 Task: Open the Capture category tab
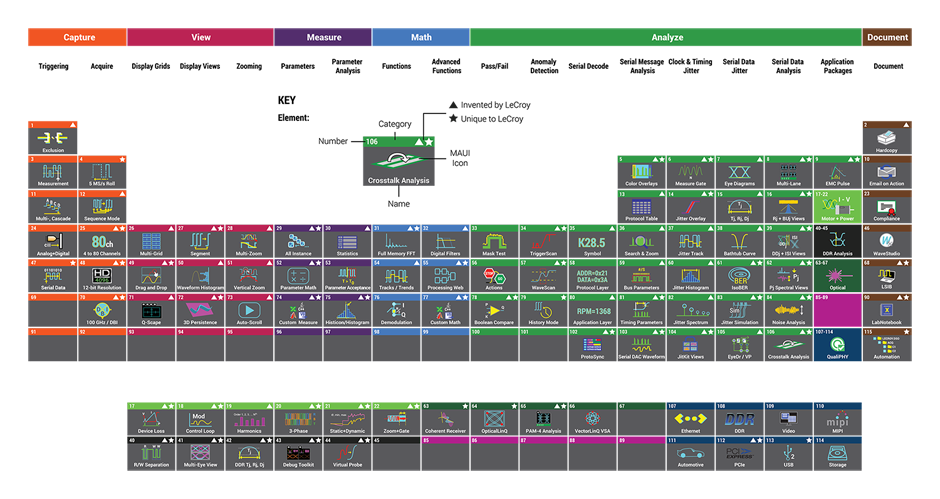click(x=77, y=38)
